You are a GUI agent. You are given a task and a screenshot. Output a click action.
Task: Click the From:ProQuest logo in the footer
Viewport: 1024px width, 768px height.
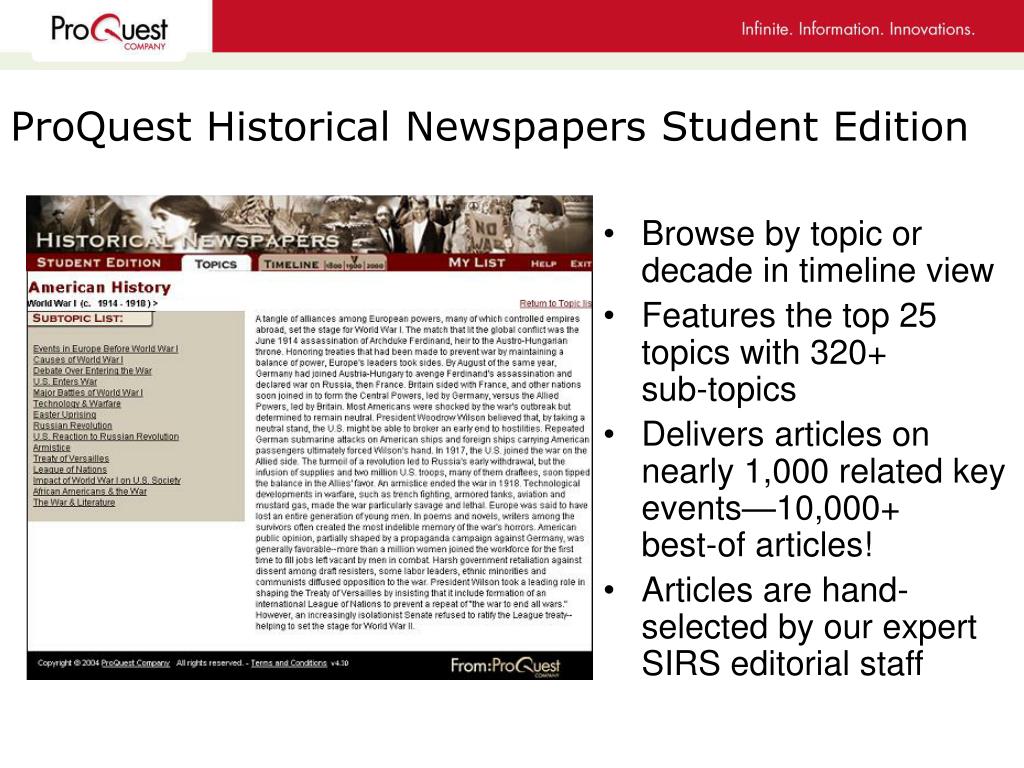point(505,666)
